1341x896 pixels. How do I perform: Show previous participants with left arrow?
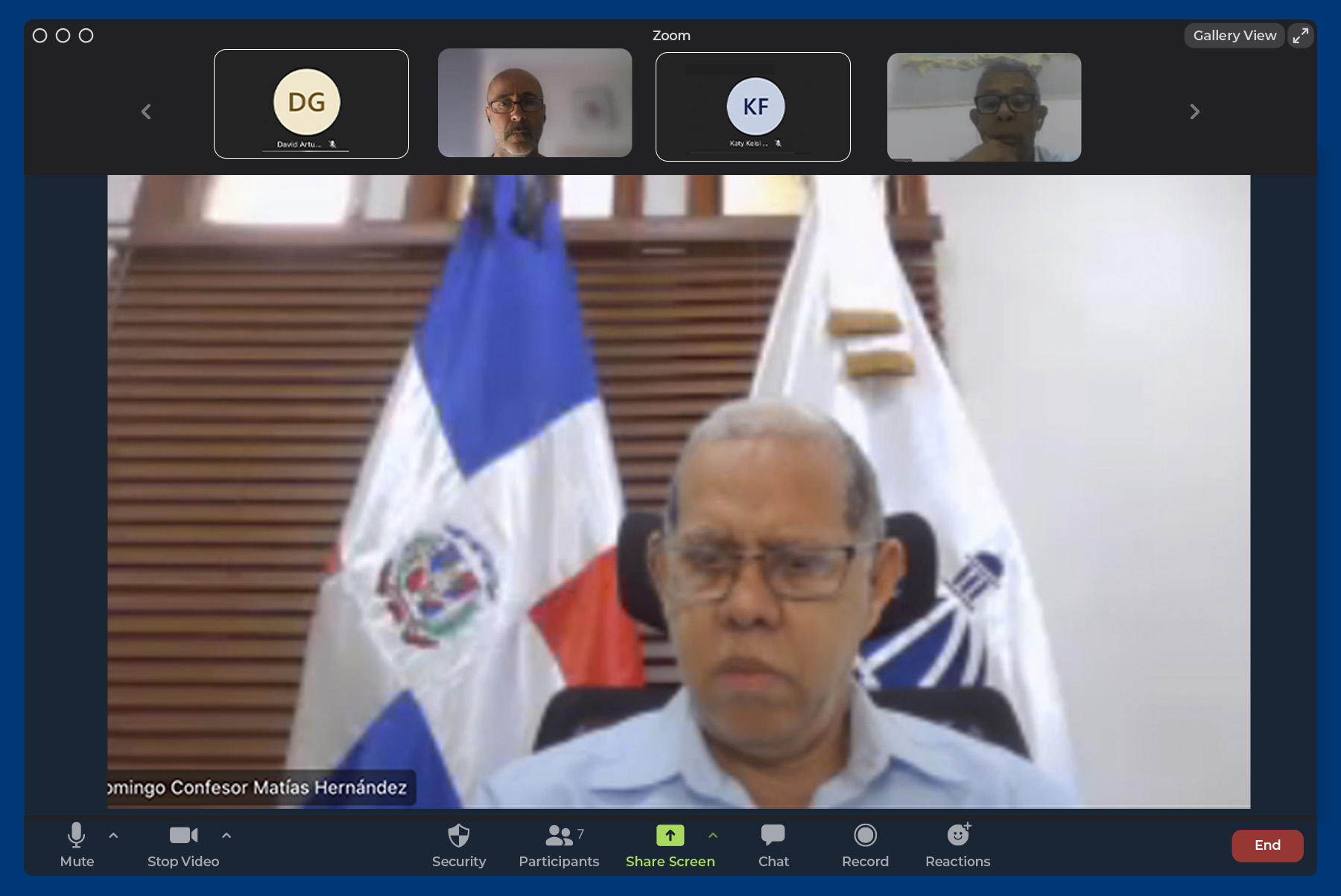[146, 112]
